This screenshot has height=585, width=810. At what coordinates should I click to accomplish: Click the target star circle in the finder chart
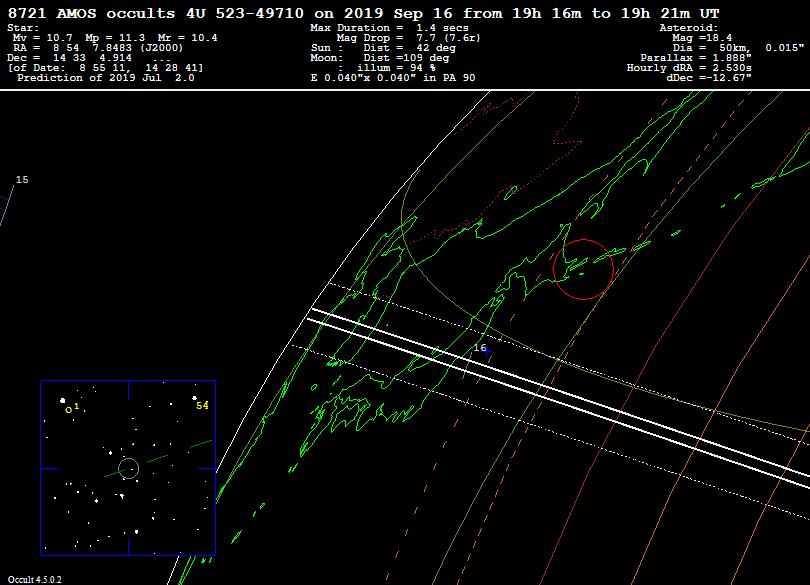129,469
